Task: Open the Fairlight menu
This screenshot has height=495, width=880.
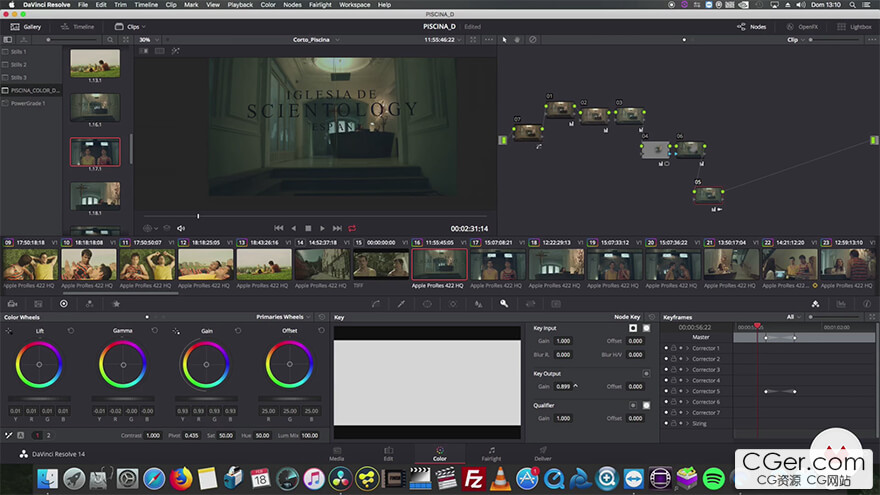Action: click(x=320, y=4)
